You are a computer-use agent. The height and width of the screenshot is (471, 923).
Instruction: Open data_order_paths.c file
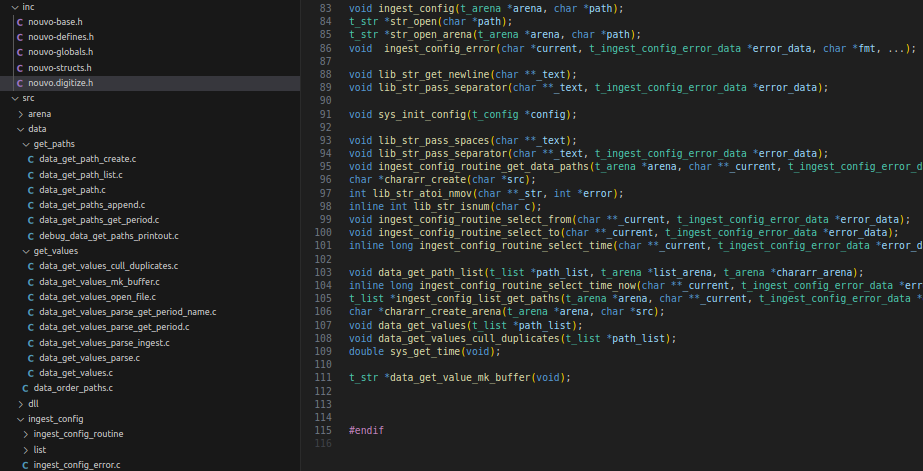point(74,388)
